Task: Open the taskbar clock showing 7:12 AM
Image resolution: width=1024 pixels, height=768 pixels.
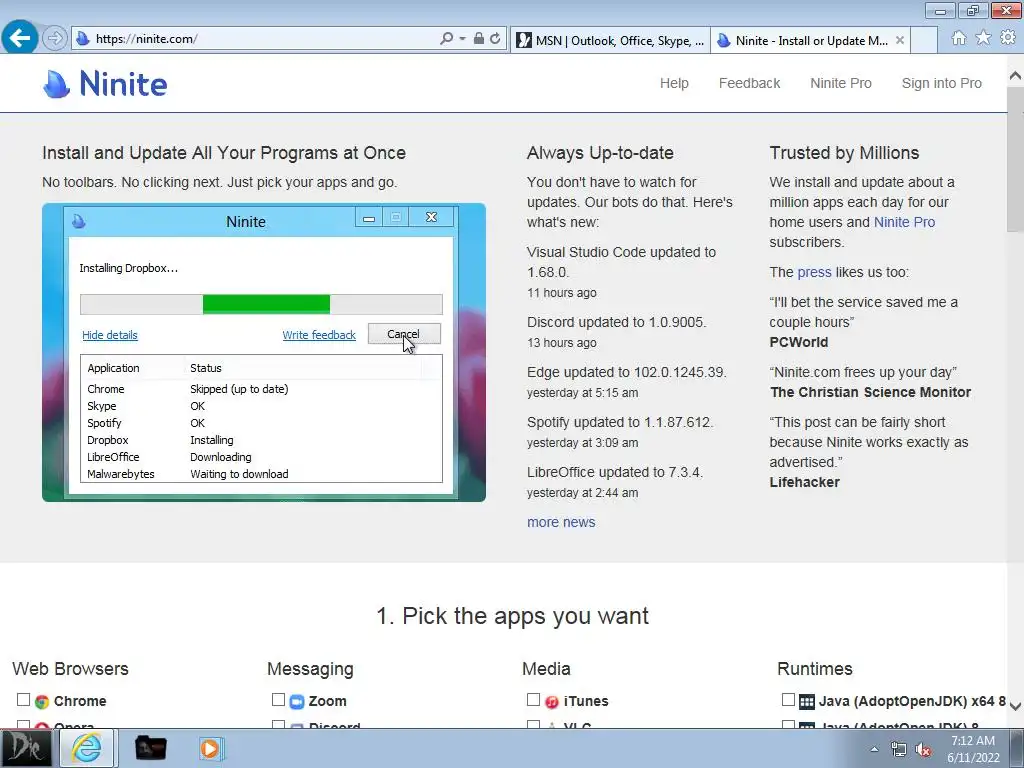Action: point(973,748)
